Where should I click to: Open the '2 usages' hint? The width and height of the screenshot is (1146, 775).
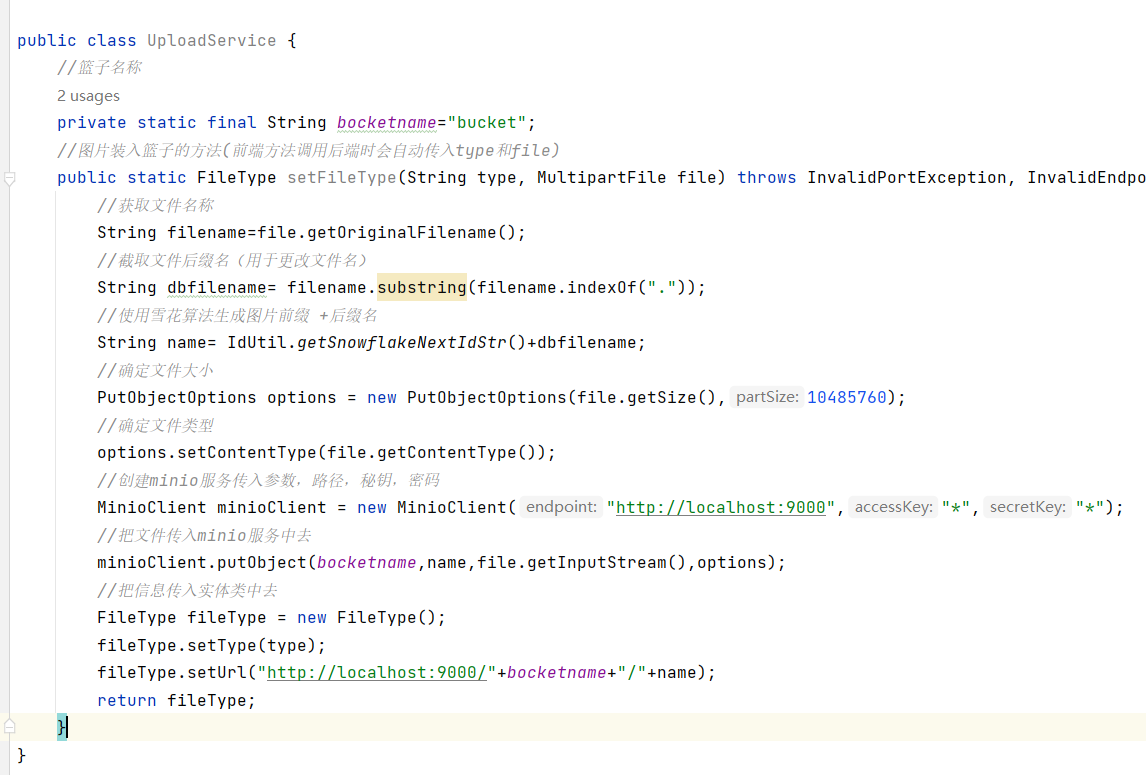pyautogui.click(x=88, y=96)
